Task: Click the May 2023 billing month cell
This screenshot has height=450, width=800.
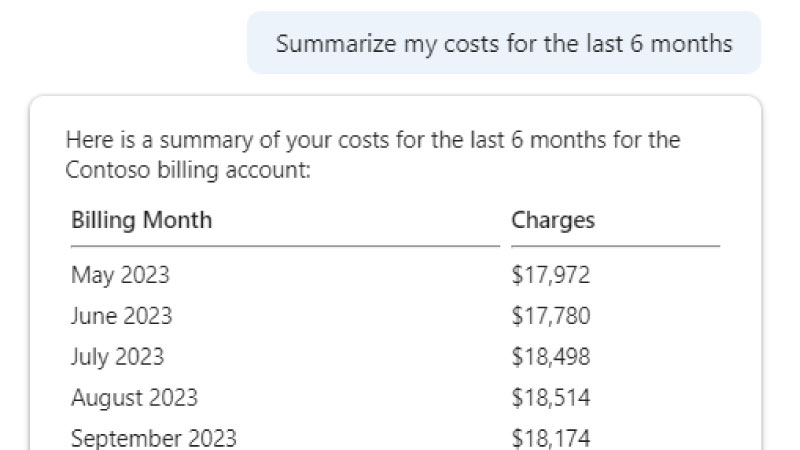Action: (120, 275)
